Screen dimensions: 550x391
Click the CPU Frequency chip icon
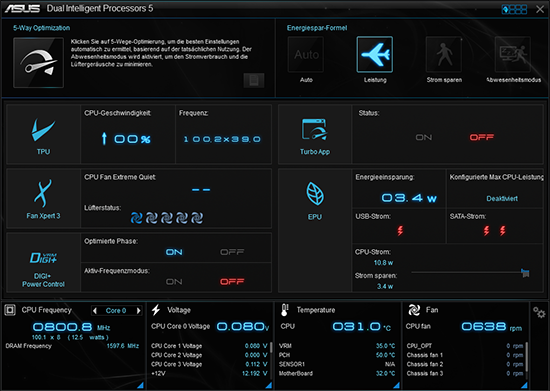tap(10, 310)
